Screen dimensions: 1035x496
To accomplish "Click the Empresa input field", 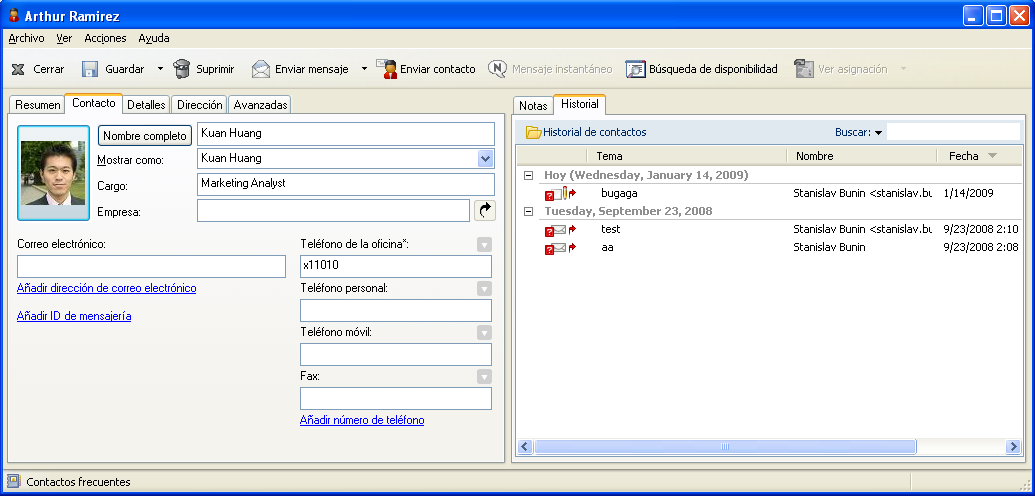I will click(333, 211).
